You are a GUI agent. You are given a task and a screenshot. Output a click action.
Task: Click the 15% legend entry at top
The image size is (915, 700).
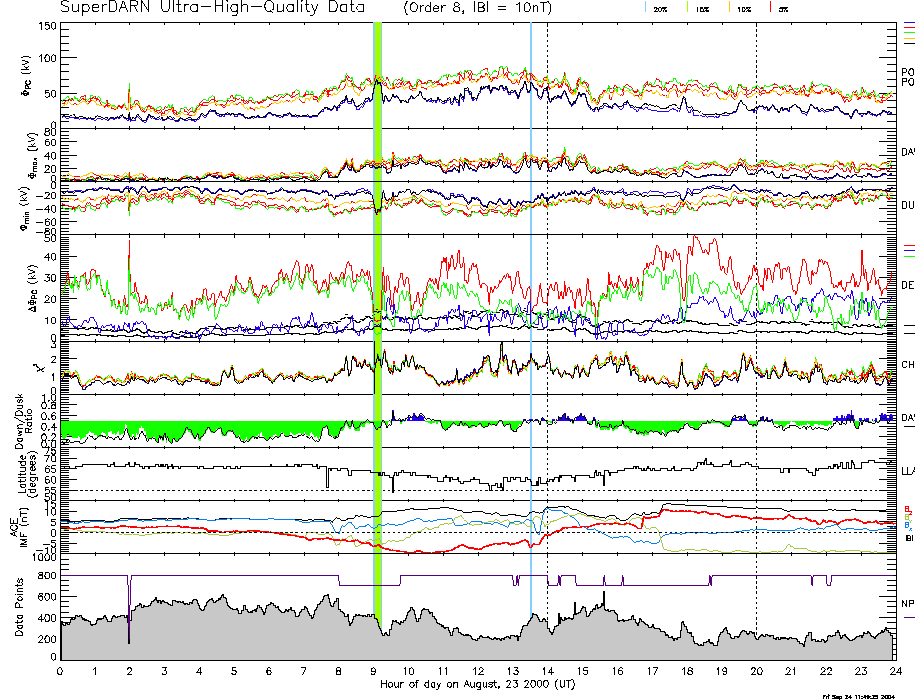(x=701, y=8)
